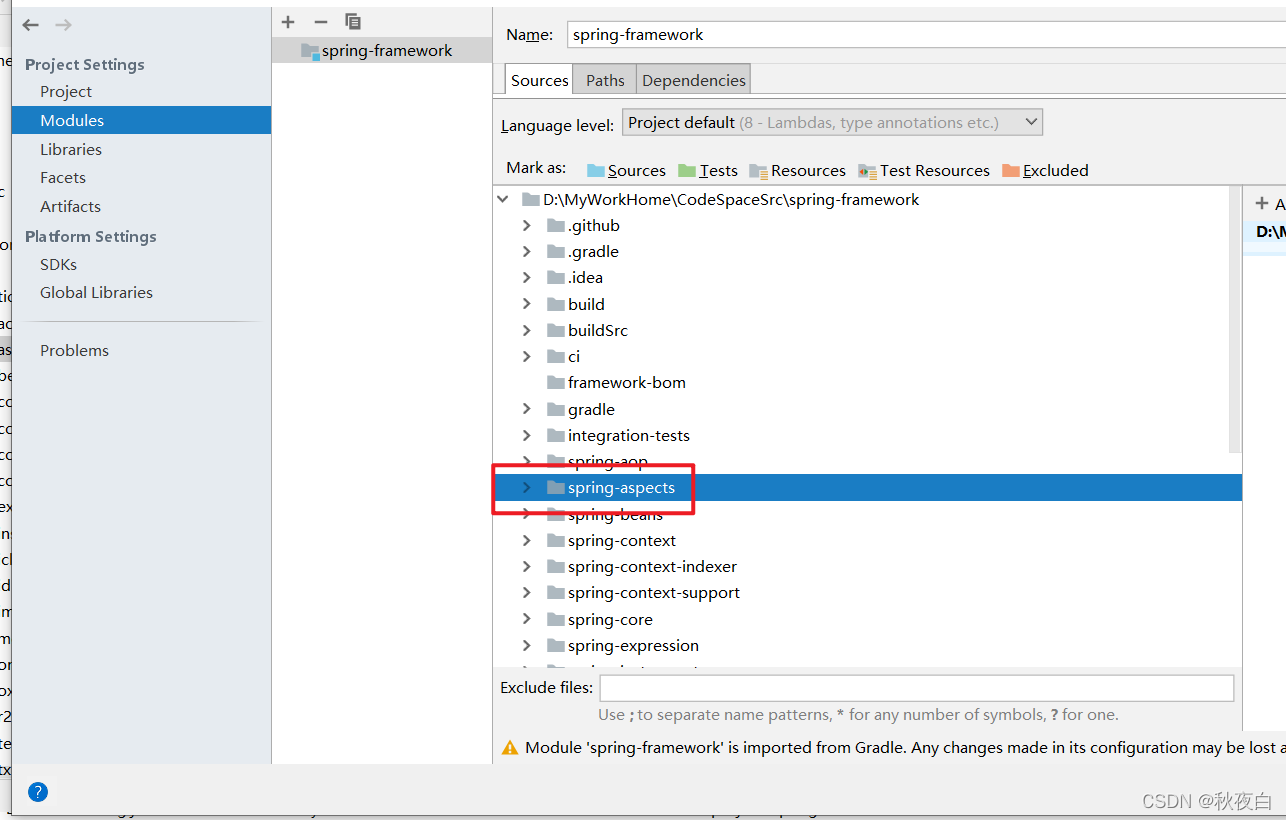This screenshot has width=1286, height=820.
Task: Expand the spring-context folder
Action: tap(527, 540)
